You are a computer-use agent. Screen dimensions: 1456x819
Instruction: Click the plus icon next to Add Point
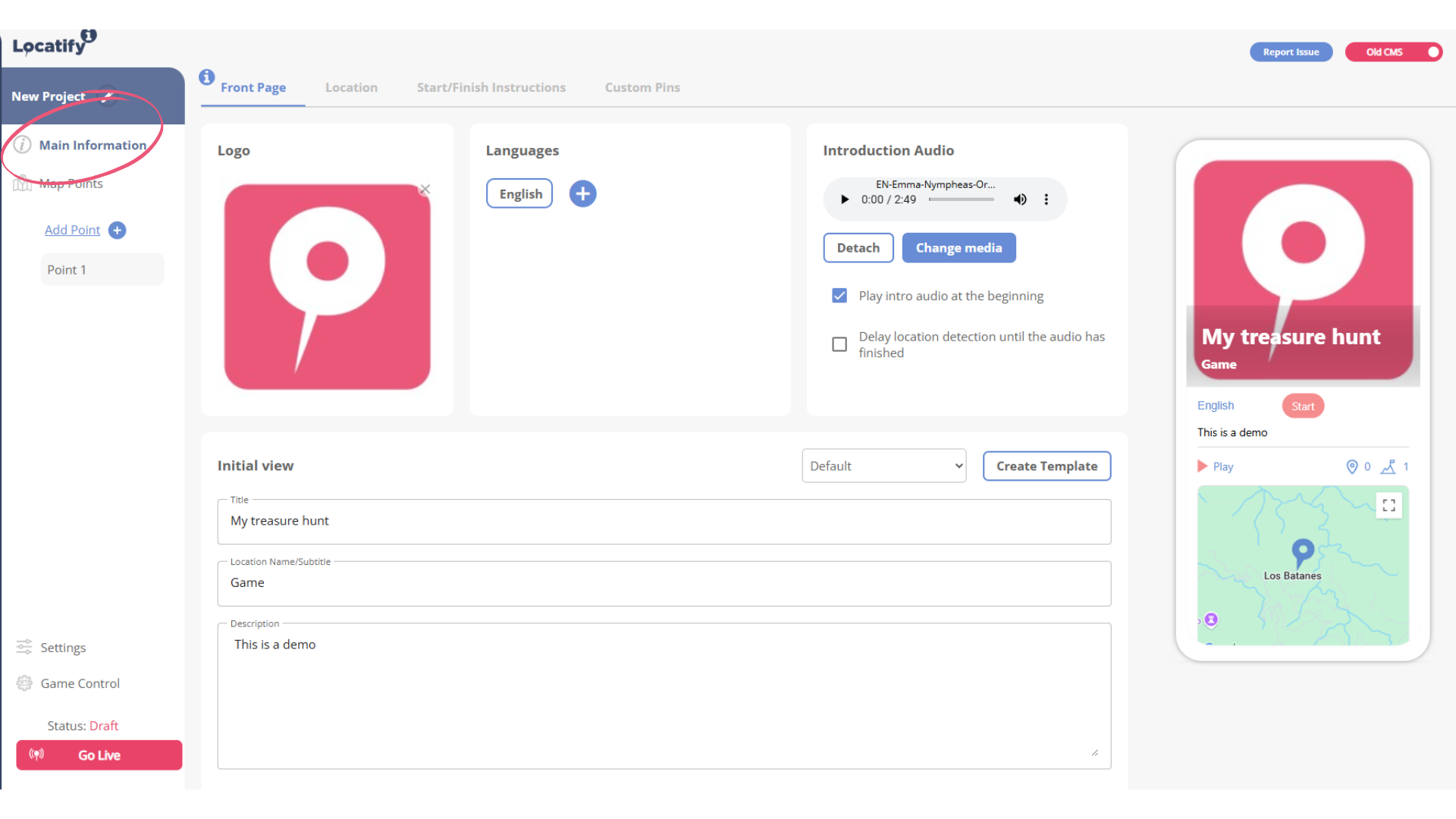coord(117,230)
